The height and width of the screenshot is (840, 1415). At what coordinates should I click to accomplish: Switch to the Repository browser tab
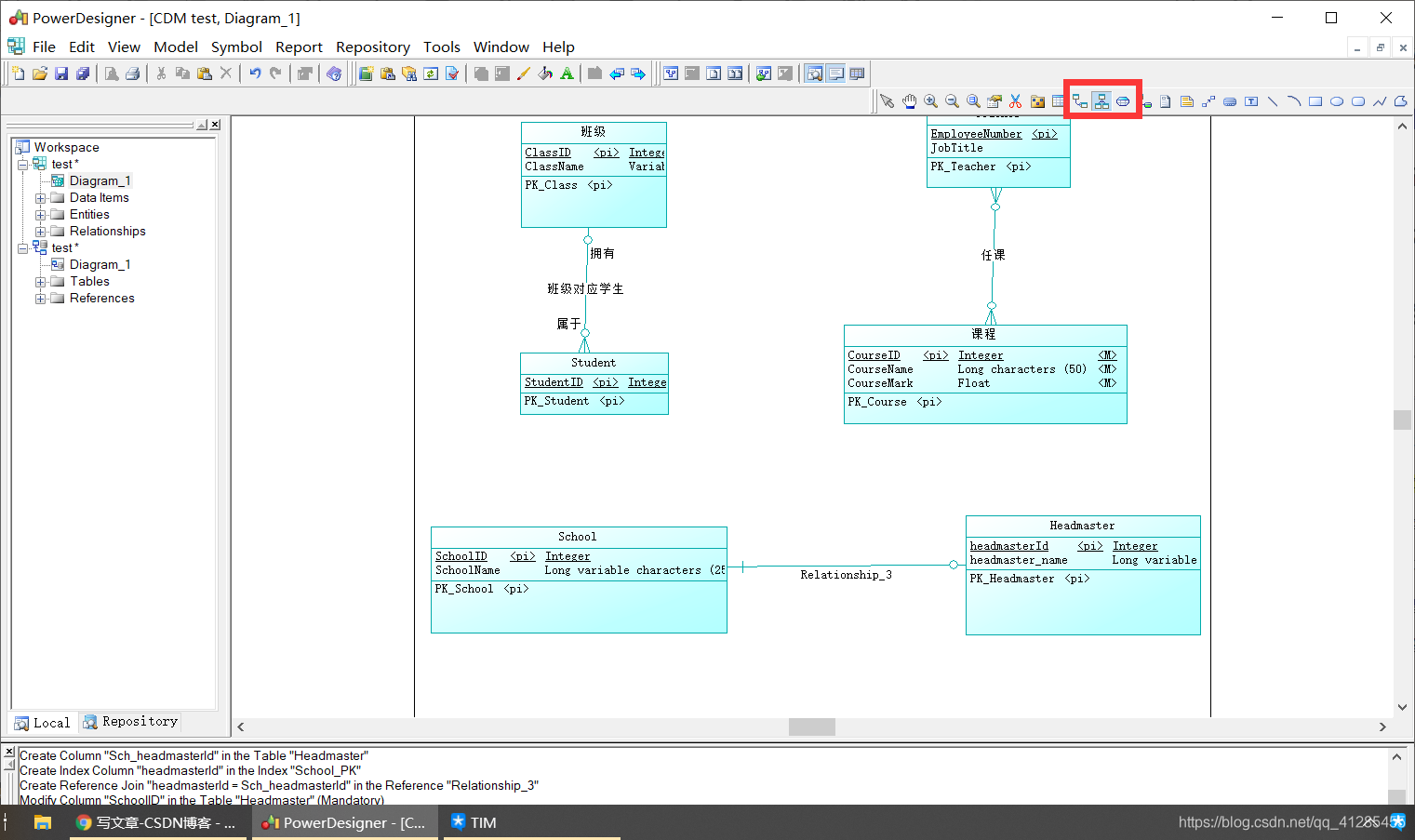click(129, 722)
